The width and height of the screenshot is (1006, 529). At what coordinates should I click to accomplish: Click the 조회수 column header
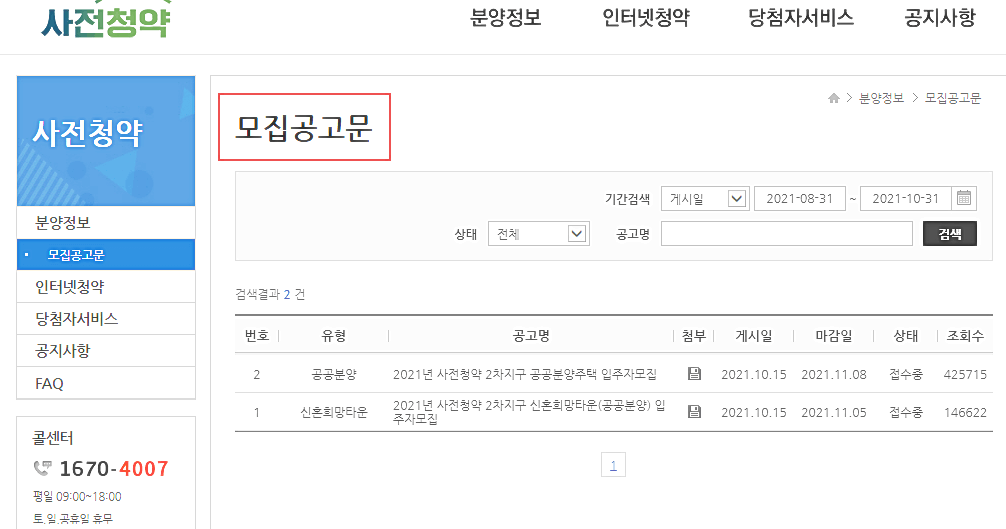[965, 336]
